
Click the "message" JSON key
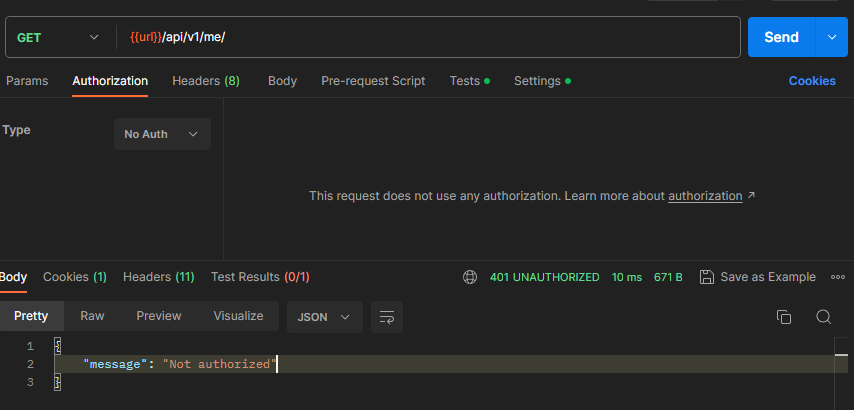[x=115, y=364]
